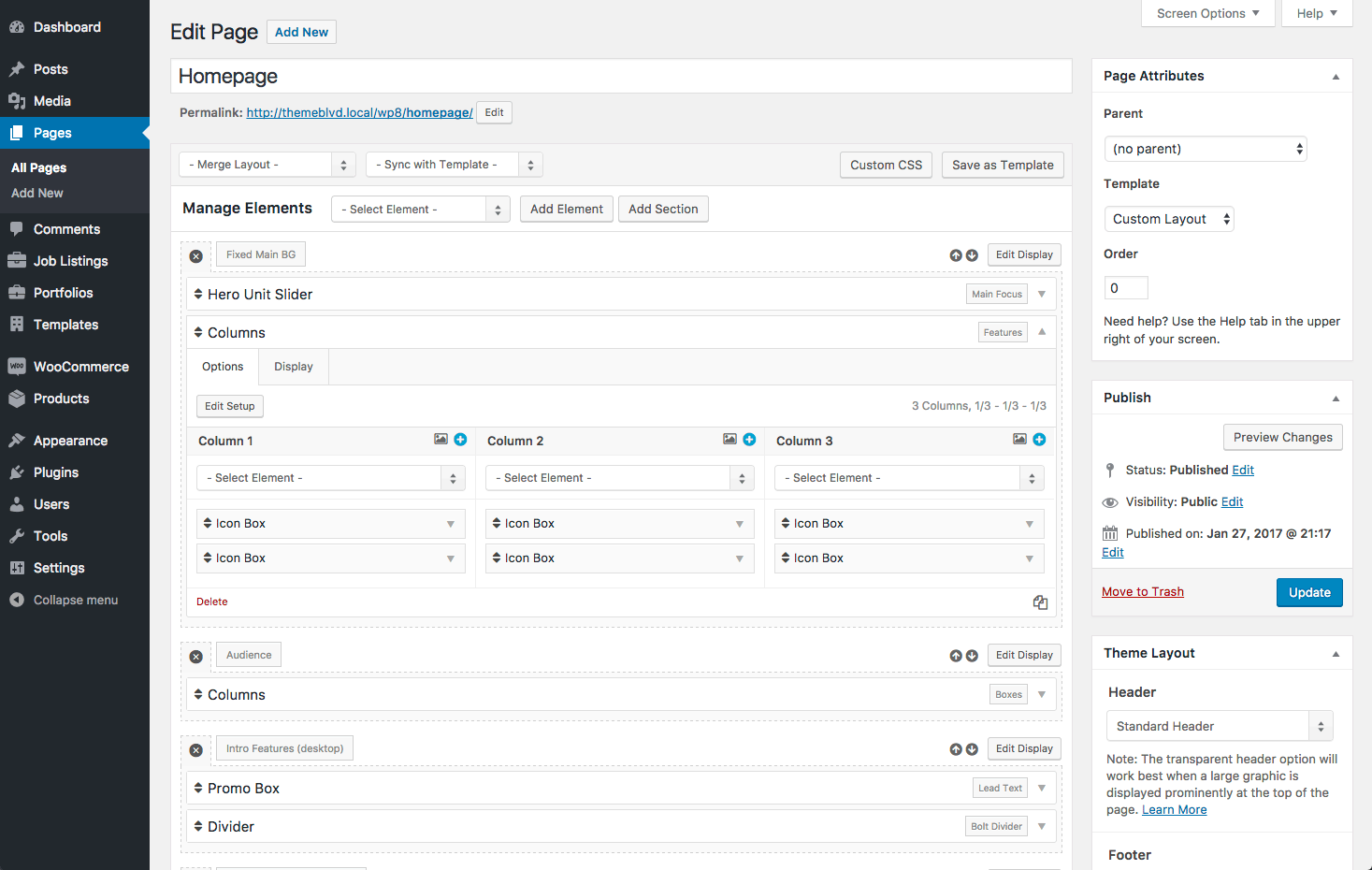Expand first Icon Box in Column 3
The width and height of the screenshot is (1372, 870).
pos(1030,524)
